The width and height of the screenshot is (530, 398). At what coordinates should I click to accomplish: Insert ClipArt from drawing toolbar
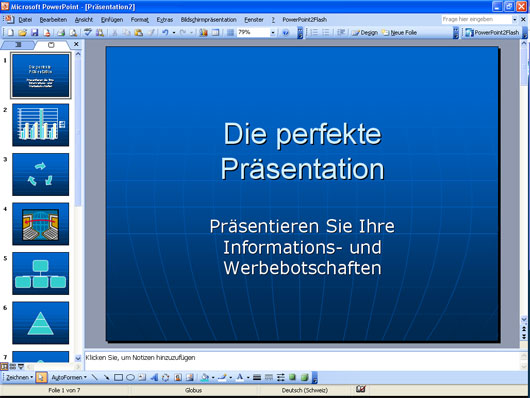(178, 377)
